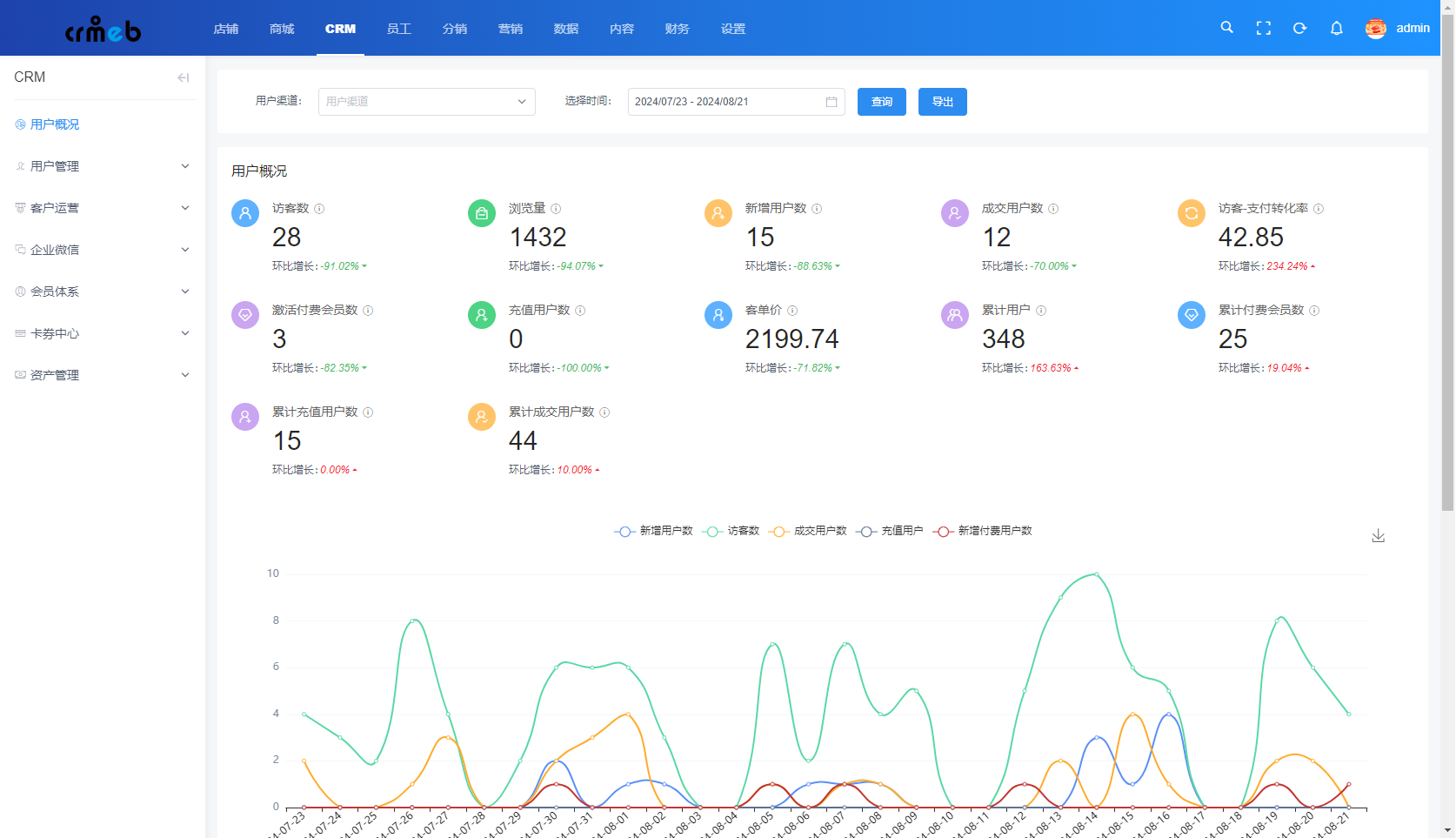
Task: Click the search icon in the header
Action: (x=1226, y=28)
